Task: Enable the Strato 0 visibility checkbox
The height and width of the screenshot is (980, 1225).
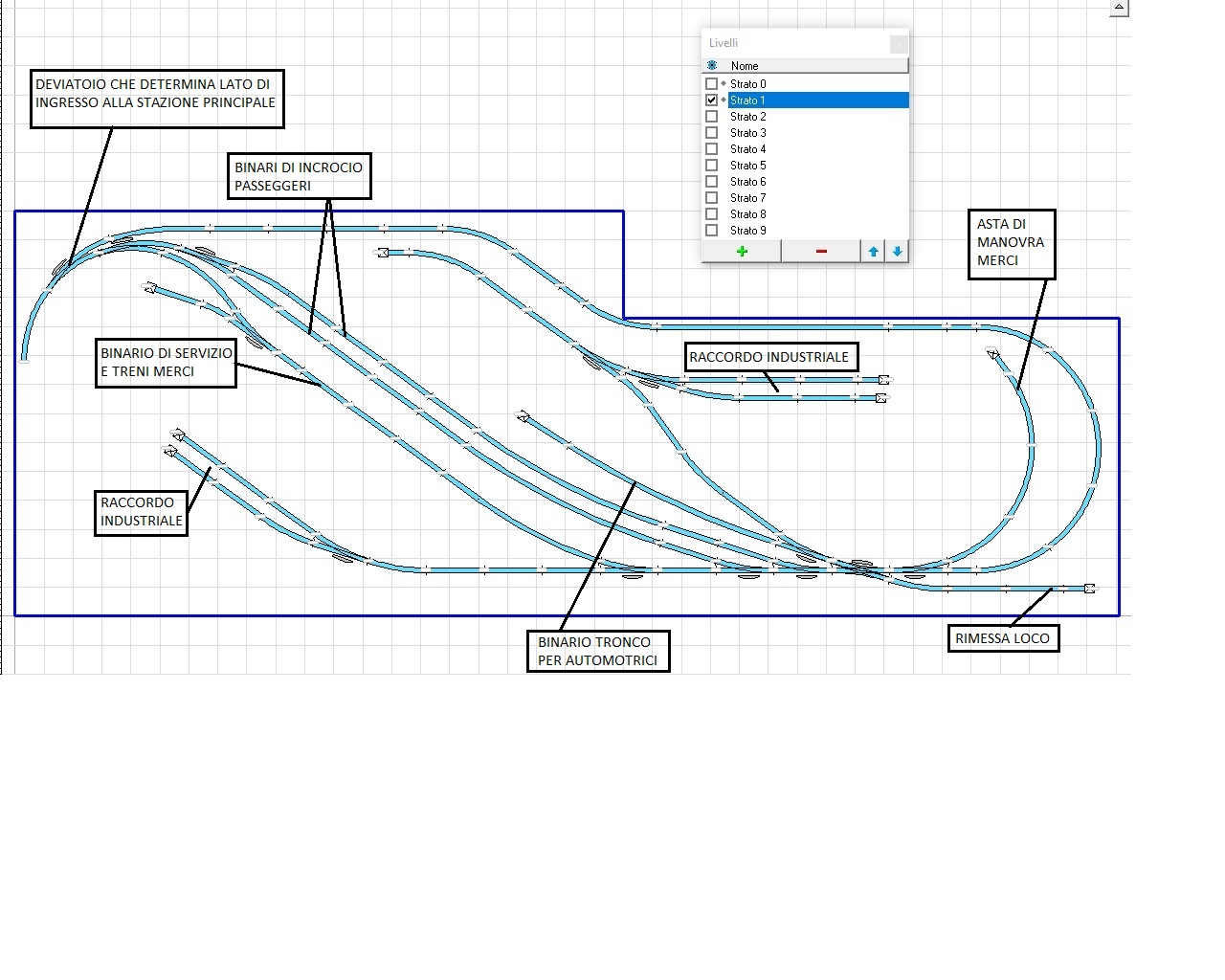Action: click(x=711, y=84)
